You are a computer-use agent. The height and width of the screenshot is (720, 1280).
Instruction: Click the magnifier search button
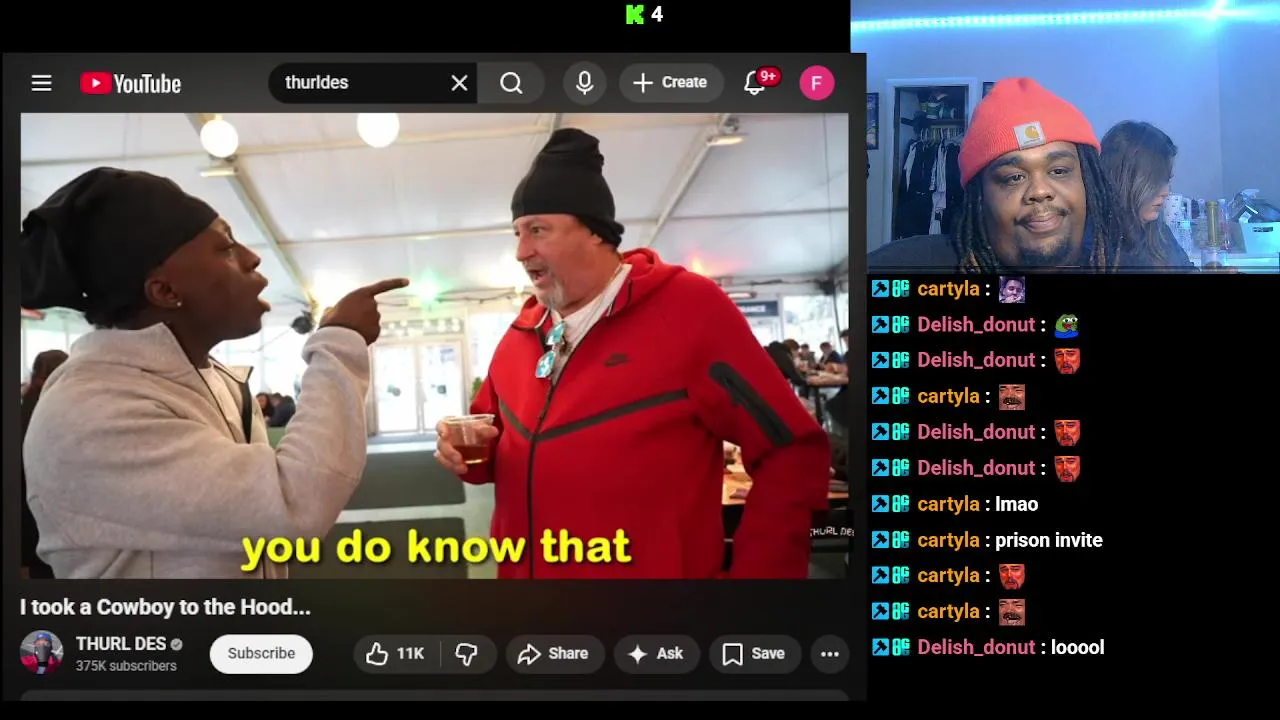point(511,83)
